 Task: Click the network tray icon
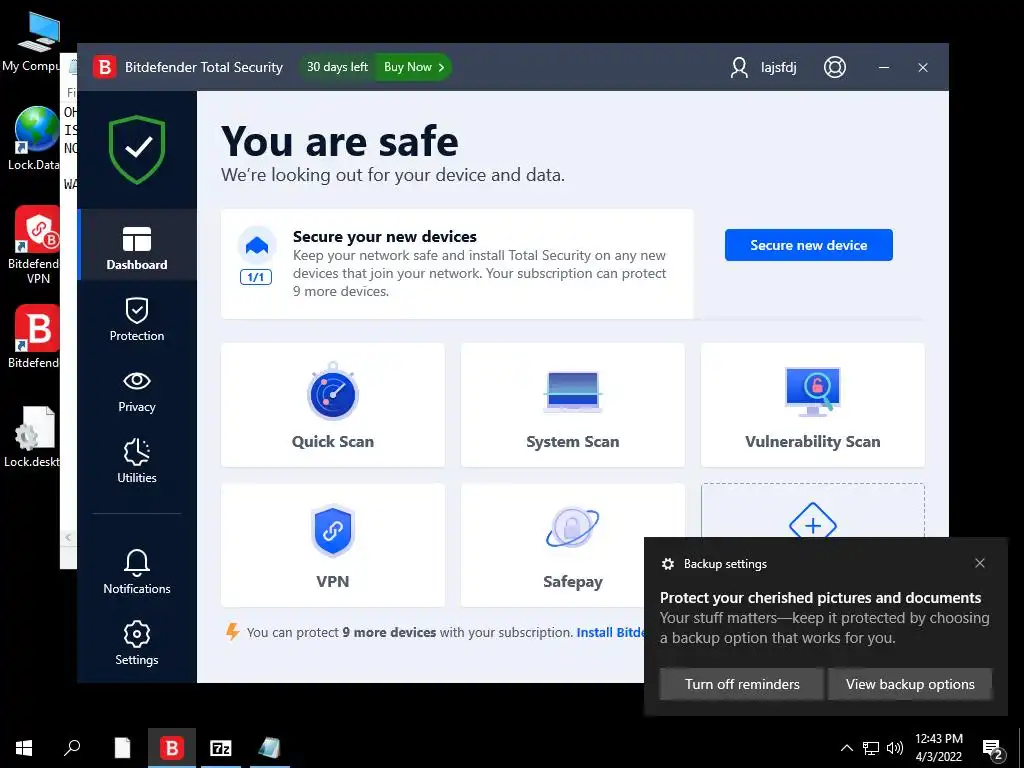point(871,748)
